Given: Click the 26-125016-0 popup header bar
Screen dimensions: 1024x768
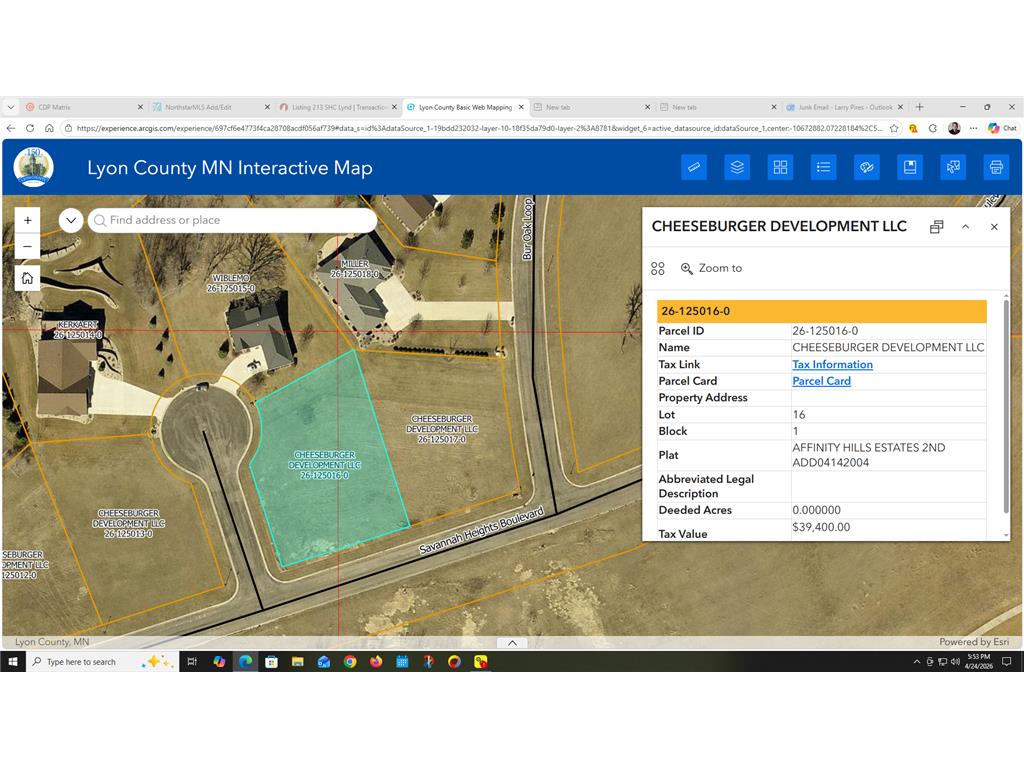Looking at the screenshot, I should click(822, 311).
